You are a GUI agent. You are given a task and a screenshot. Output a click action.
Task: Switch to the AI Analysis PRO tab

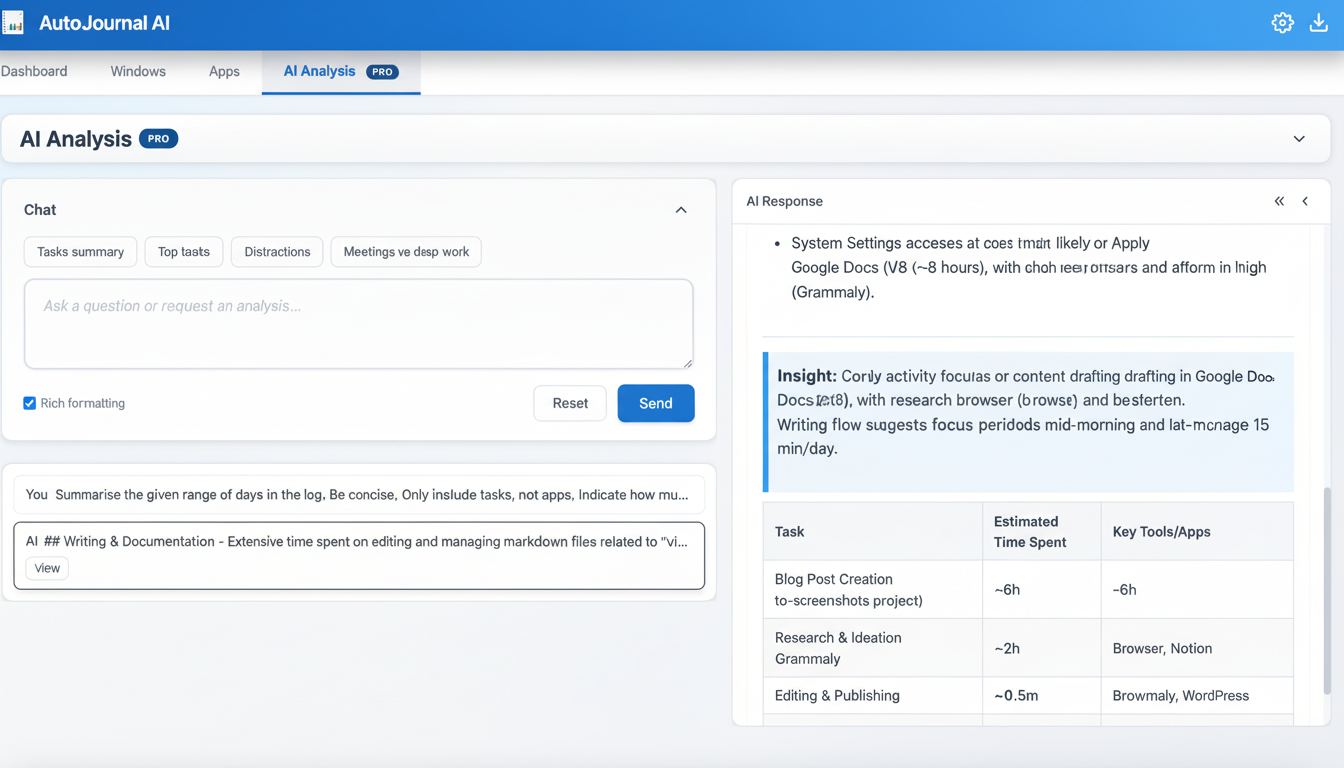[318, 71]
